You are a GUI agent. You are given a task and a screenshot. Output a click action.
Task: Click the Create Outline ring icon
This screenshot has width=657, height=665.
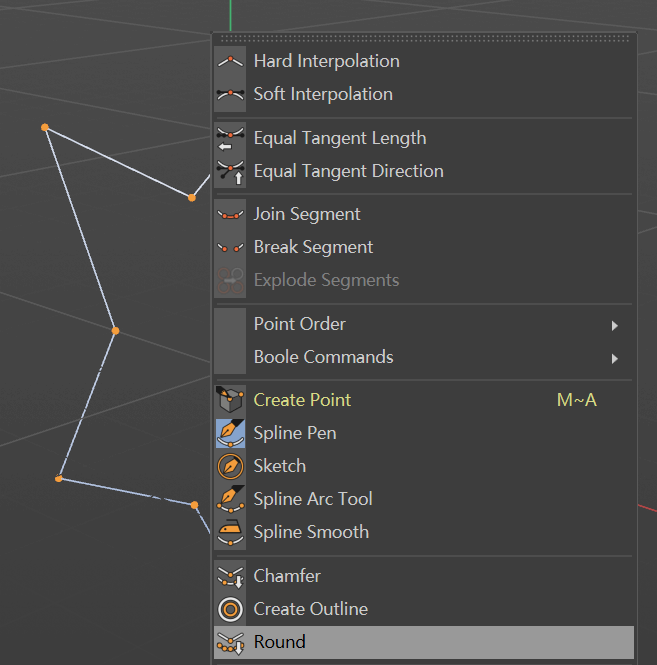[230, 609]
